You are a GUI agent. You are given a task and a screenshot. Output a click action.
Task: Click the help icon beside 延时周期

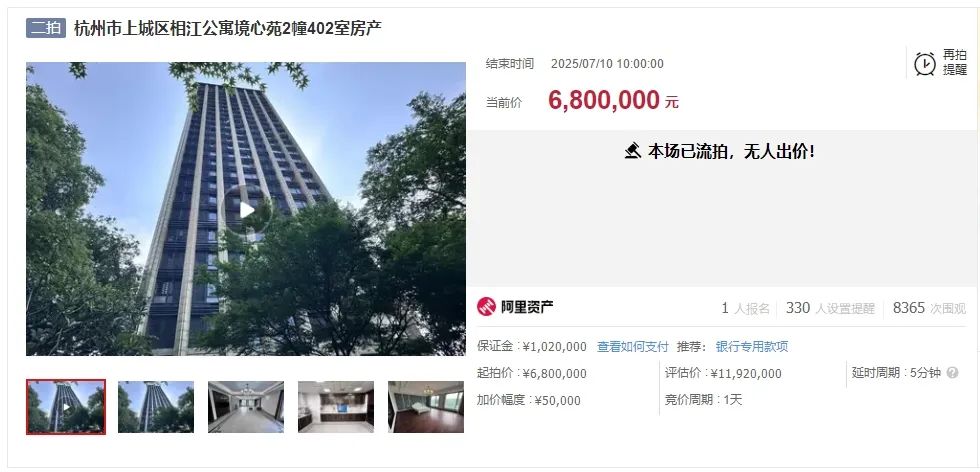coord(952,373)
